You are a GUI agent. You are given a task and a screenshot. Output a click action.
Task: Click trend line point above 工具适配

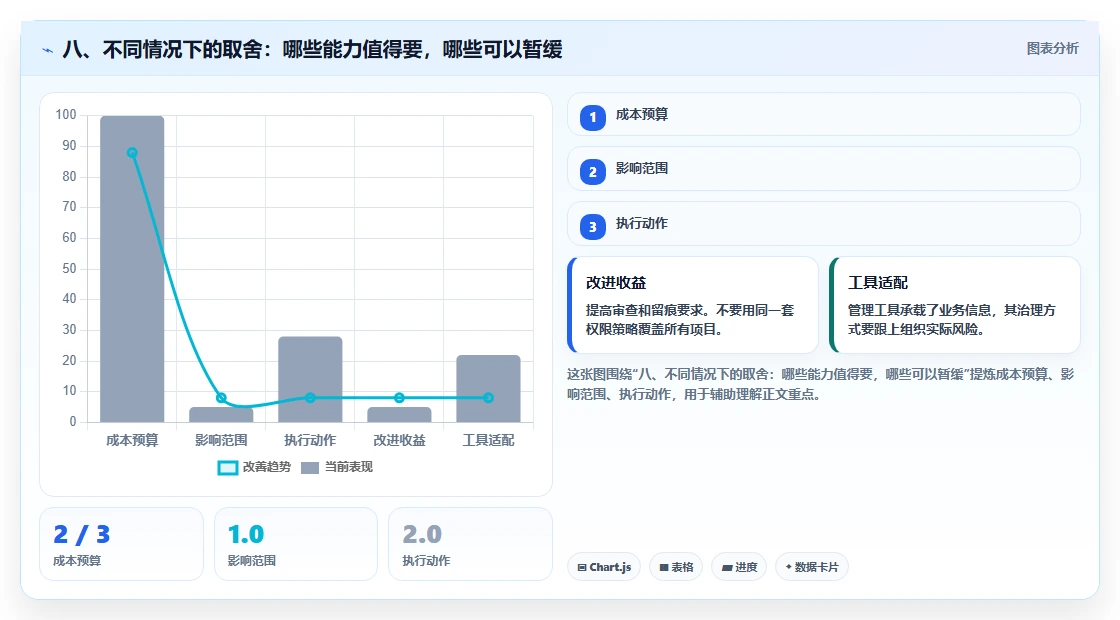tap(489, 398)
